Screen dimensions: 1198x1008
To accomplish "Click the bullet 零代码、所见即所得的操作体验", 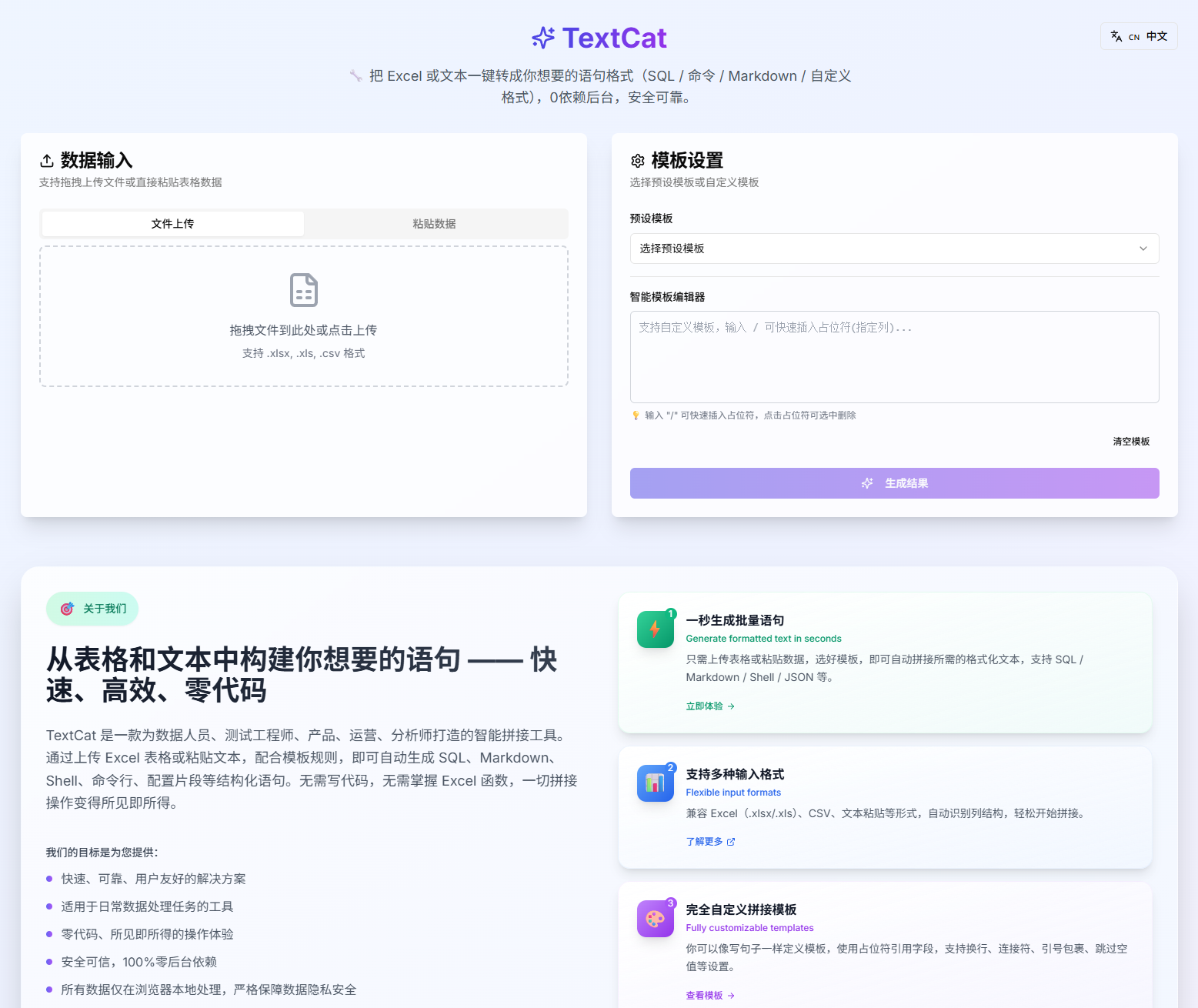I will pos(148,934).
